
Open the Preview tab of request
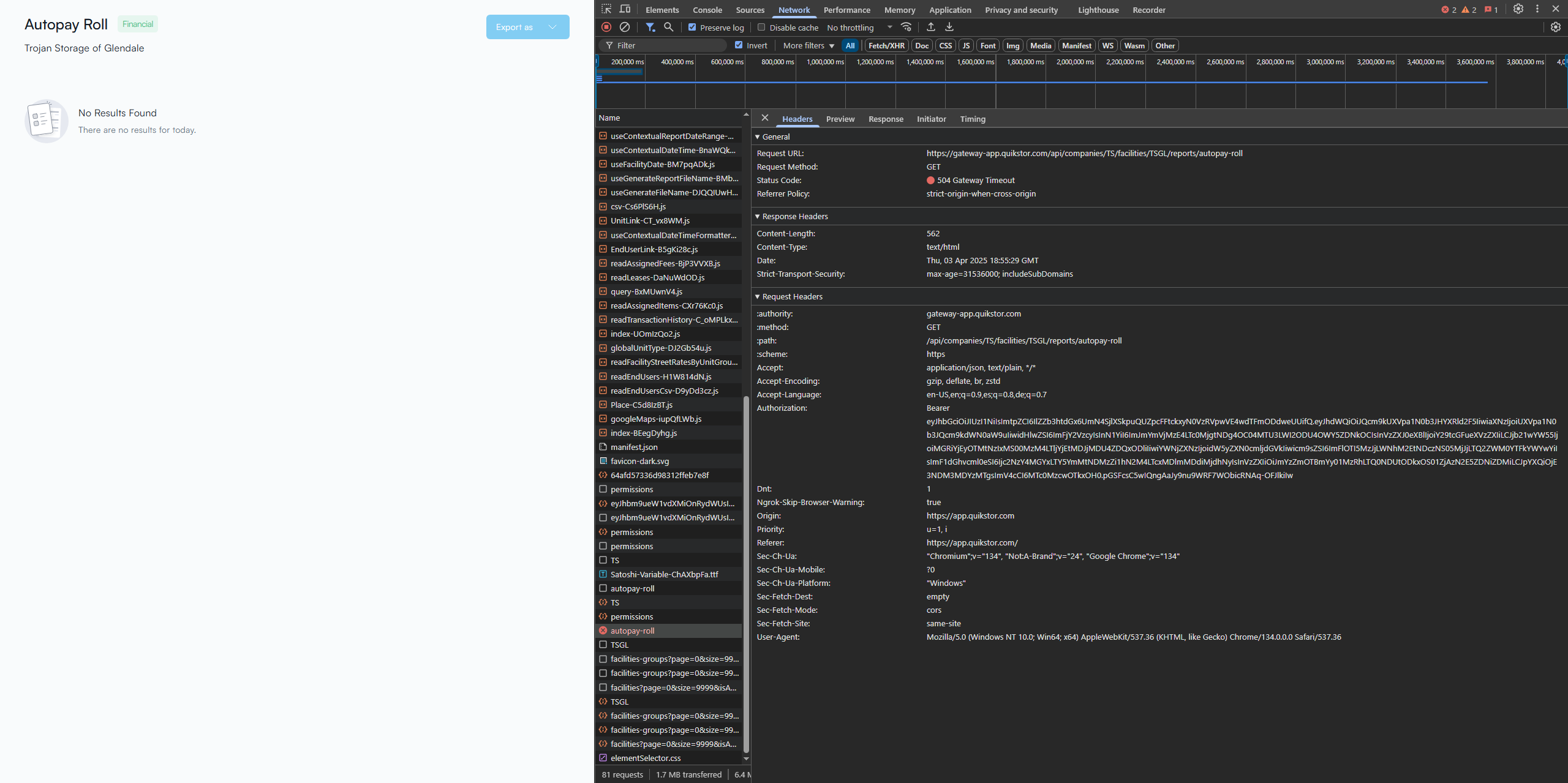click(840, 119)
